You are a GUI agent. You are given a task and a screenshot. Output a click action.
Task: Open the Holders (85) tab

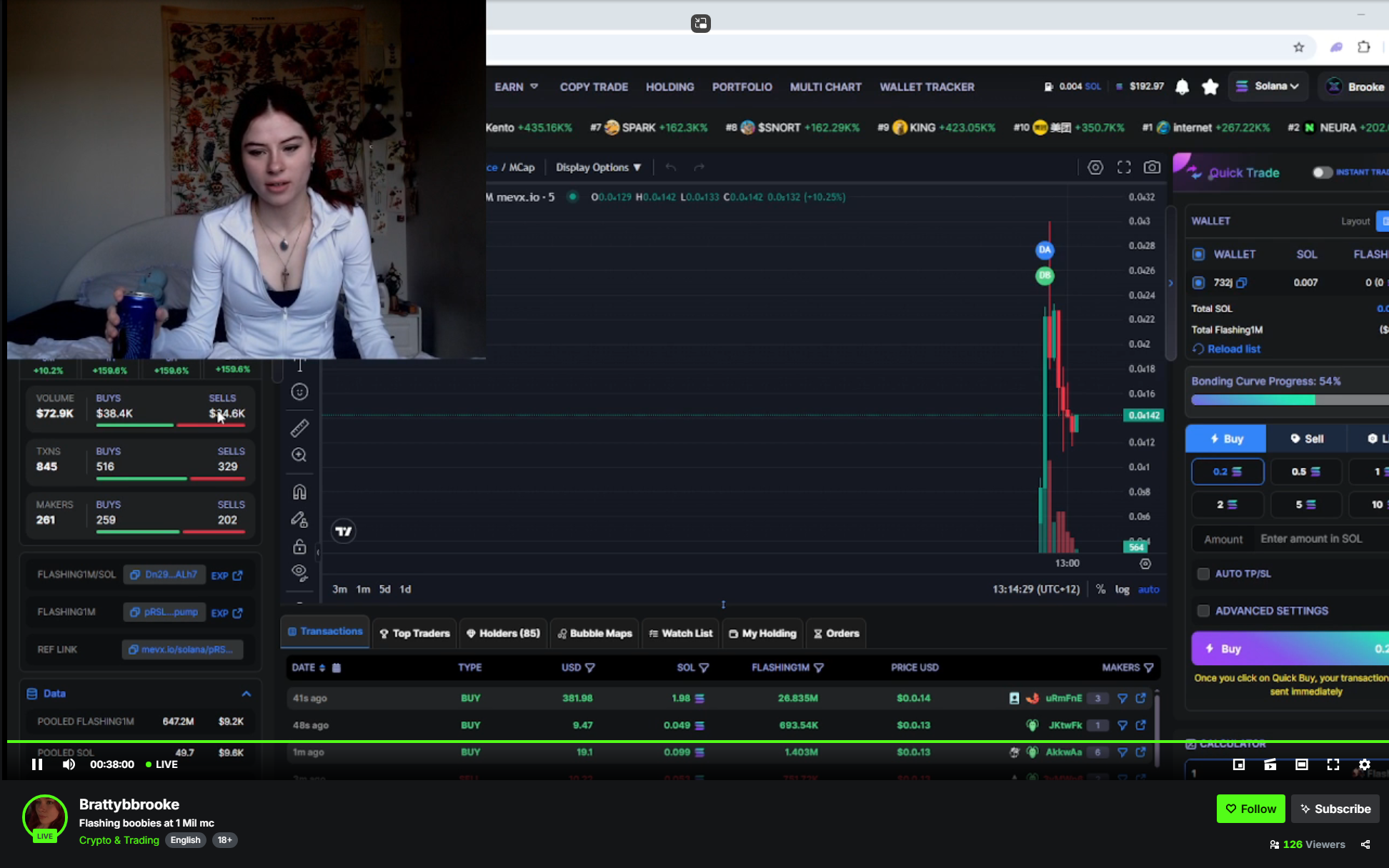coord(503,634)
